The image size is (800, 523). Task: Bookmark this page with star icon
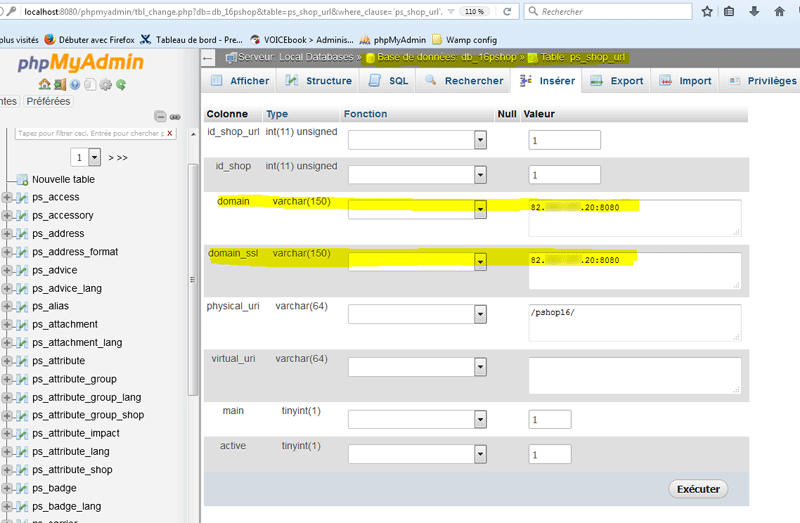[x=707, y=11]
